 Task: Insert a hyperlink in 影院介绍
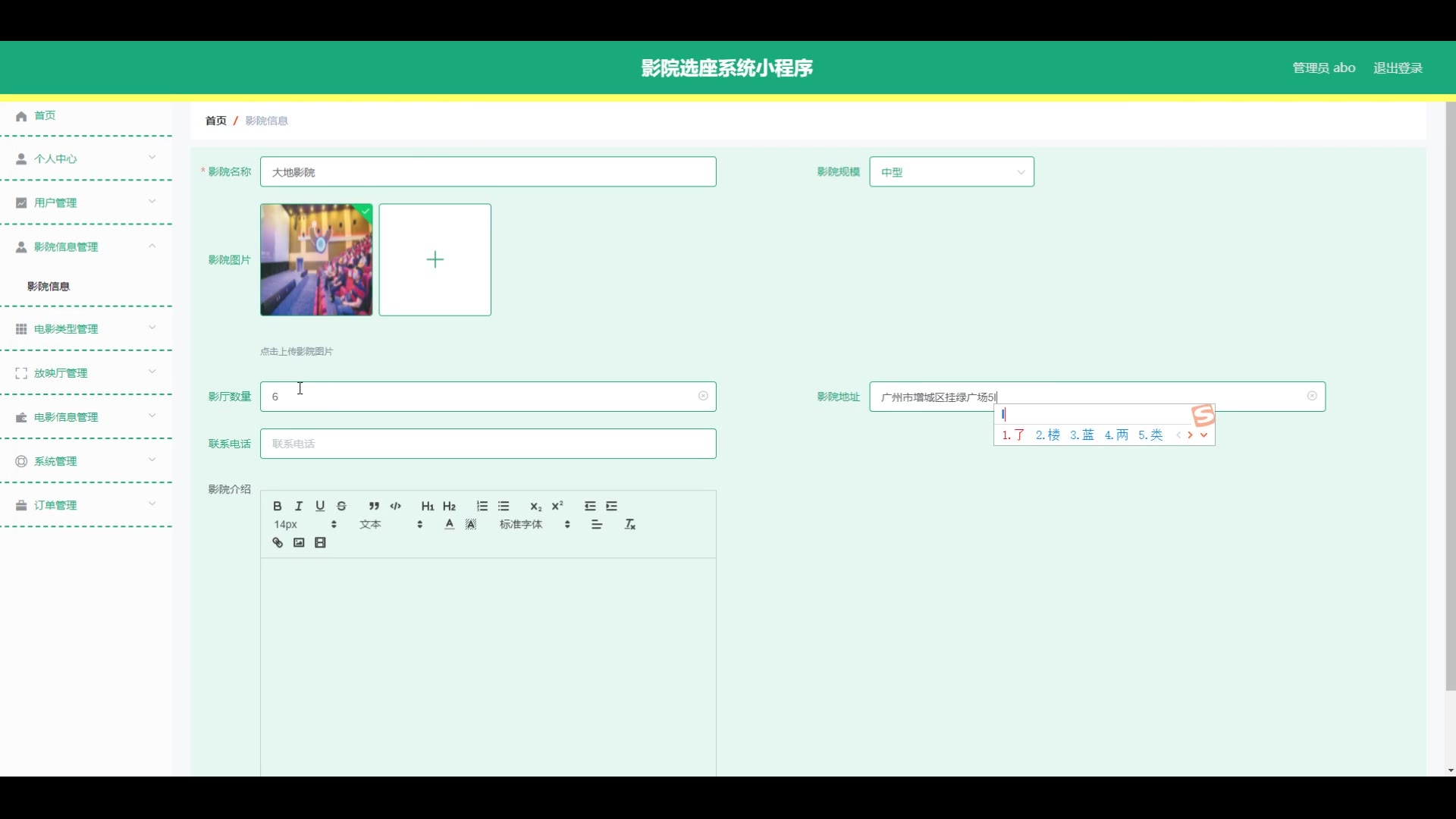278,543
